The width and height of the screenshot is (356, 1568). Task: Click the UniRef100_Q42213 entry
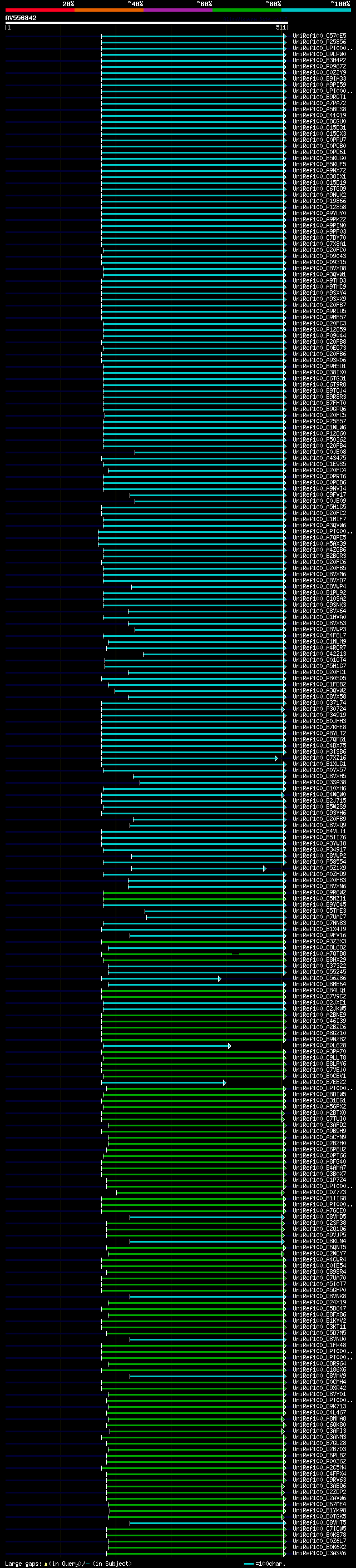click(x=319, y=654)
